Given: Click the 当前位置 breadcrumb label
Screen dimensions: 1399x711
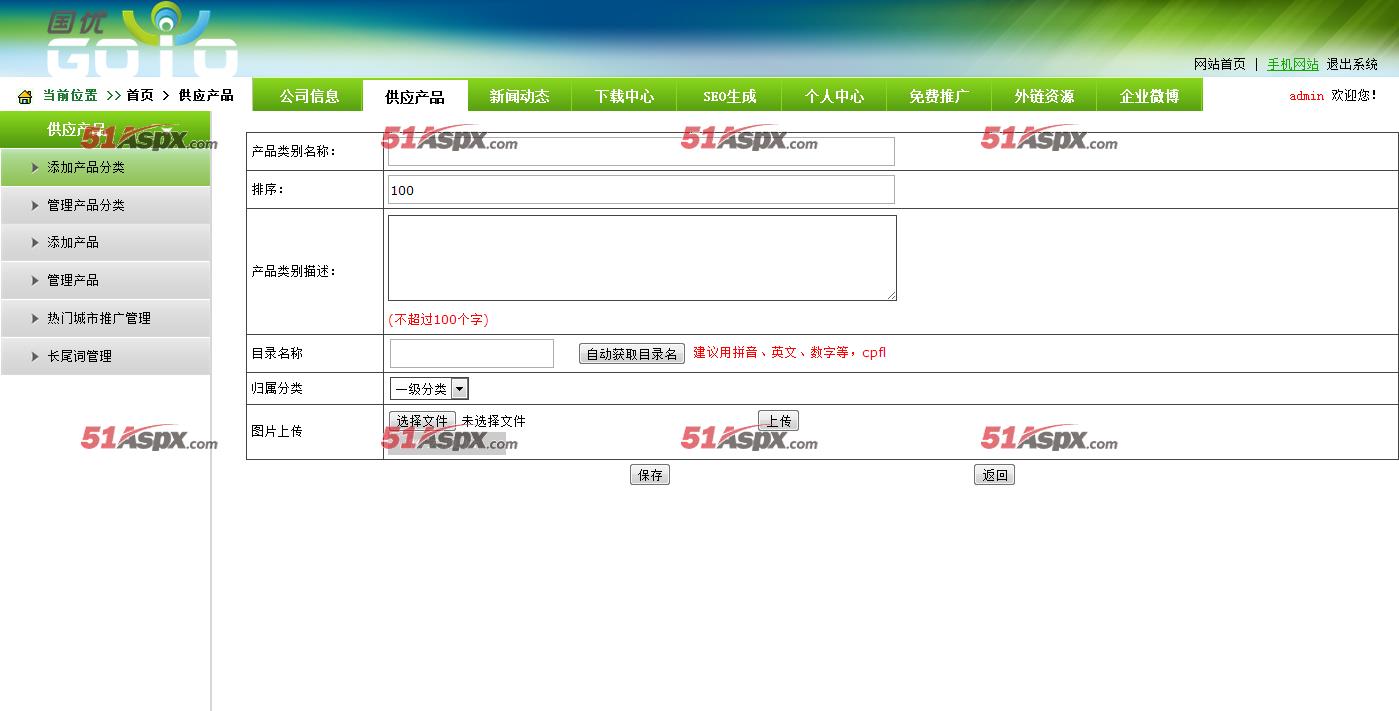Looking at the screenshot, I should (x=70, y=95).
